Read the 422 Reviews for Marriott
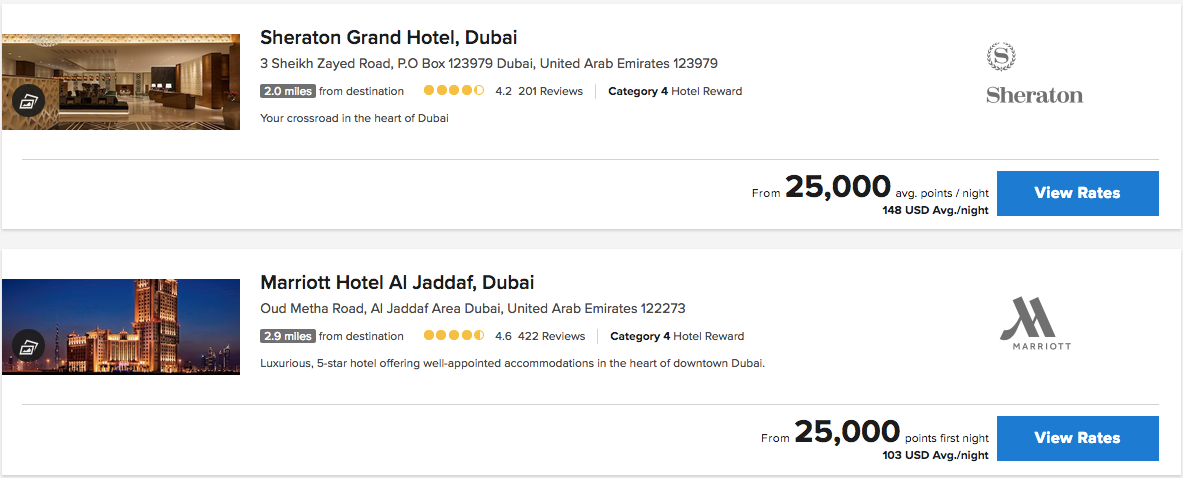 pyautogui.click(x=553, y=336)
